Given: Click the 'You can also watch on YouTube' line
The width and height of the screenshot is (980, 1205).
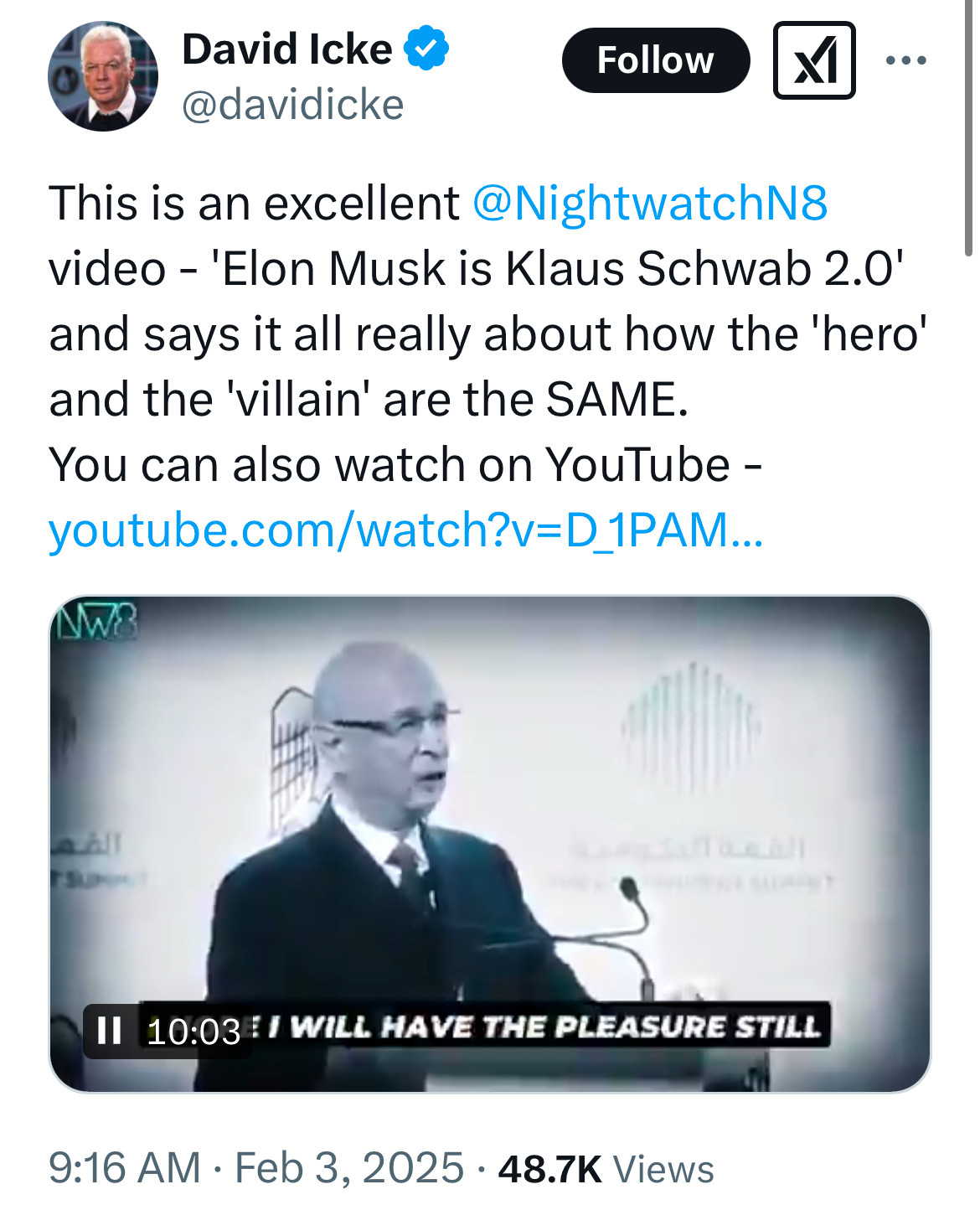Looking at the screenshot, I should click(x=405, y=465).
